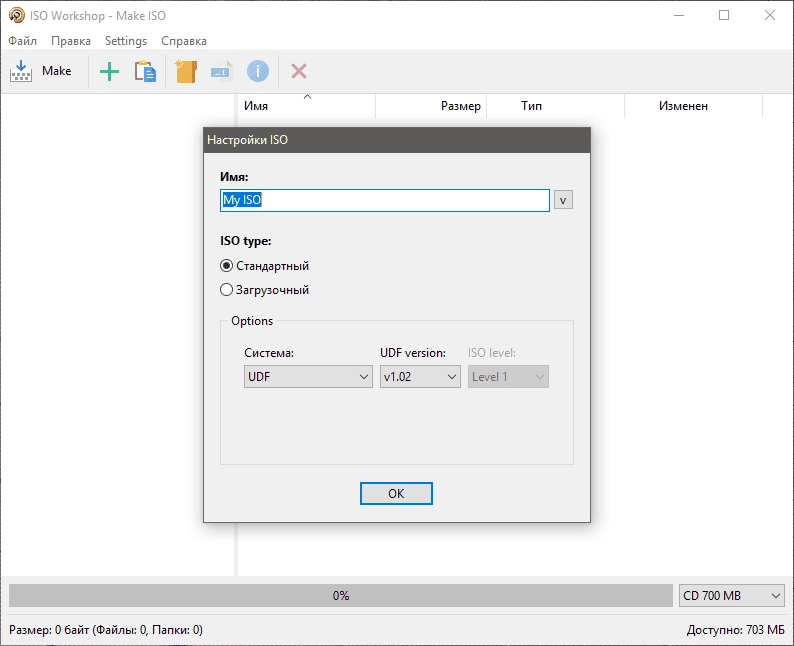Screen dimensions: 794x646
Task: Click the ISO Workshop app logo icon
Action: (x=16, y=15)
